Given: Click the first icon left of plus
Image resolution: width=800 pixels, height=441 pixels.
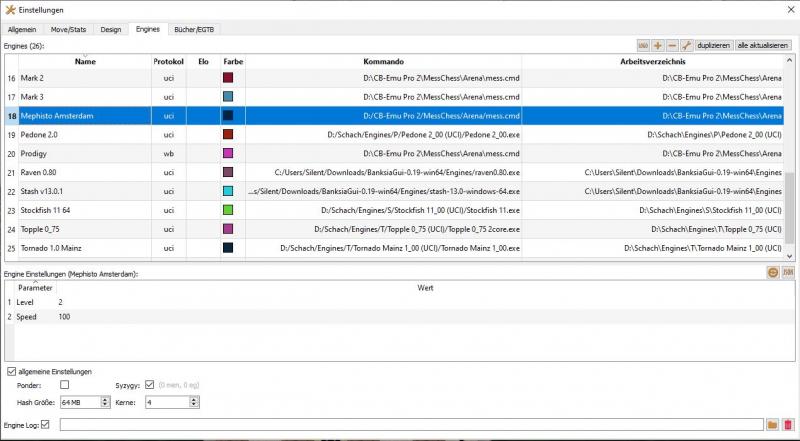Looking at the screenshot, I should [x=643, y=46].
